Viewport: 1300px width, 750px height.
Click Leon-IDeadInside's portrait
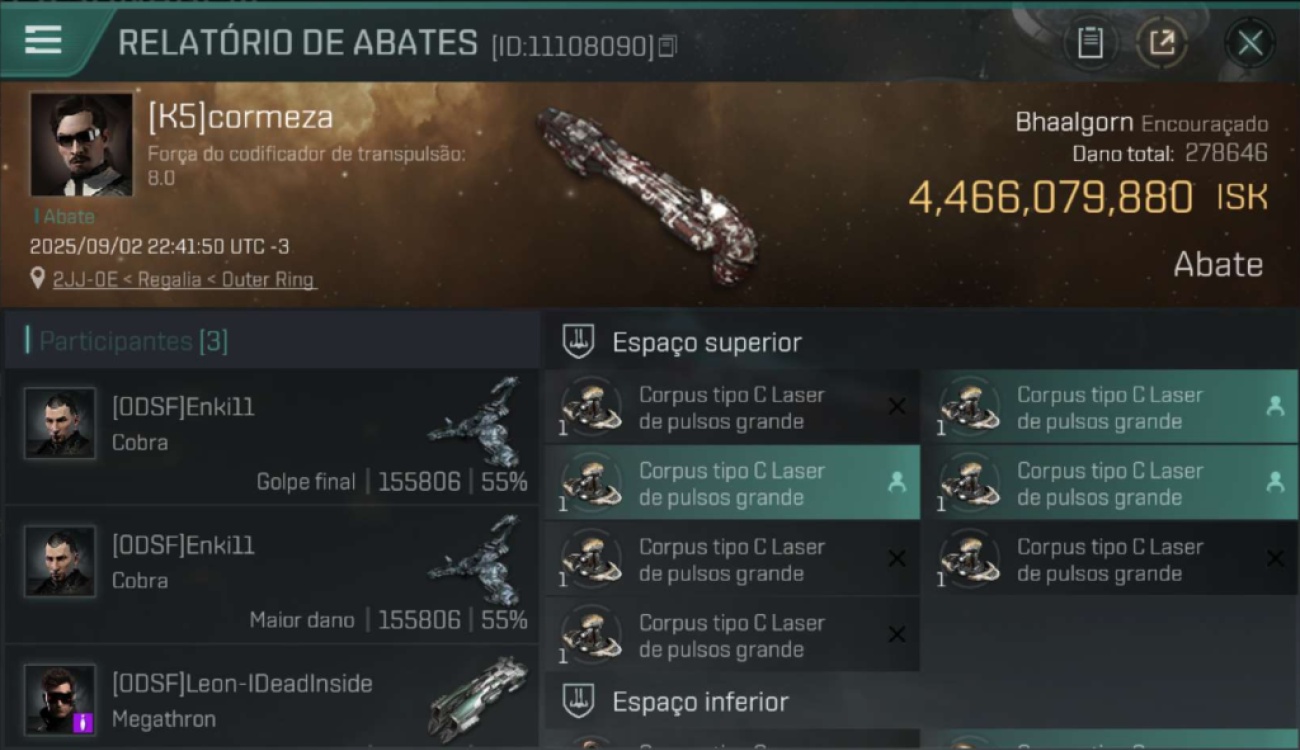coord(60,699)
